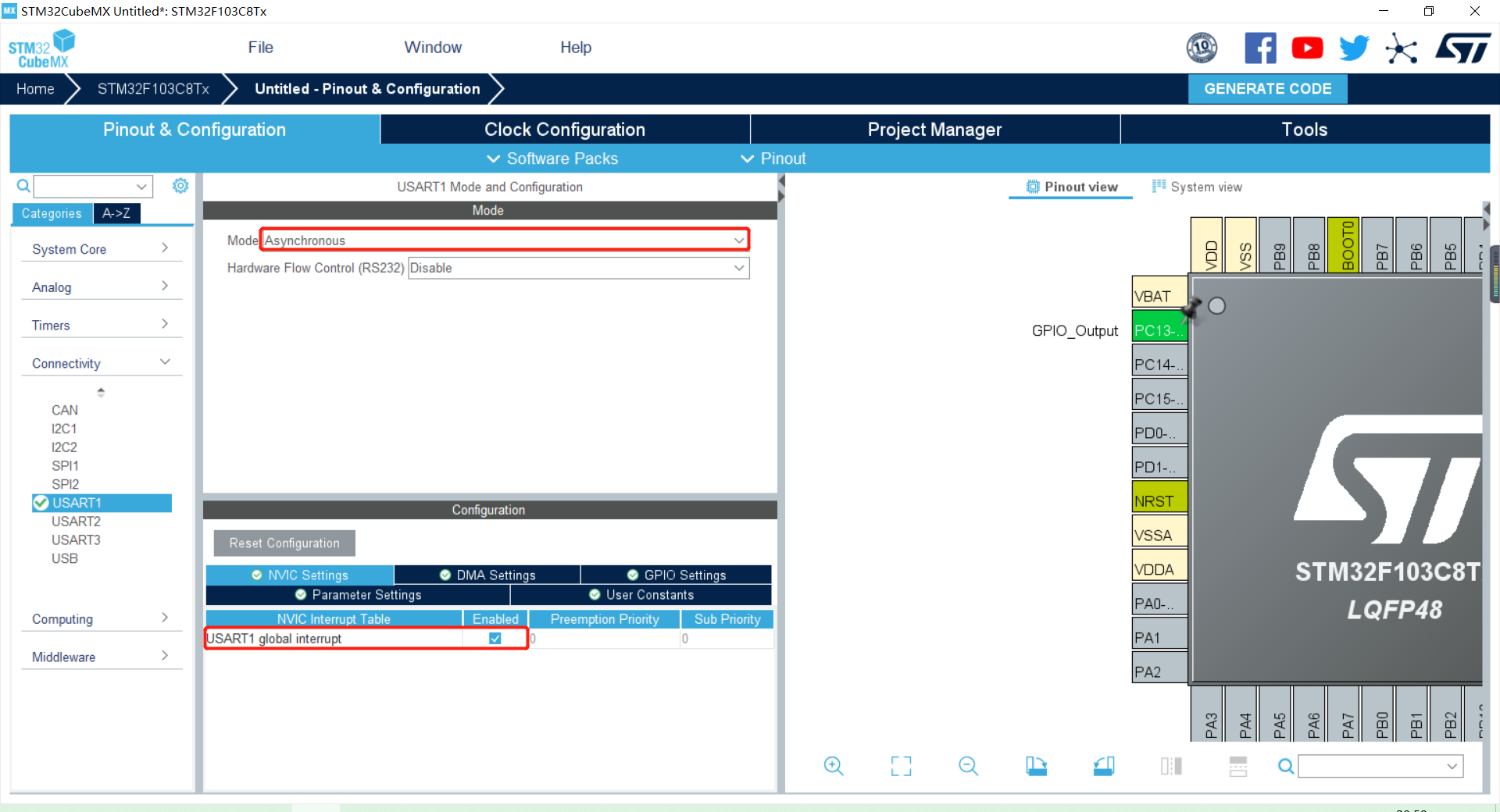1500x812 pixels.
Task: Open the YouTube icon link
Action: (1307, 48)
